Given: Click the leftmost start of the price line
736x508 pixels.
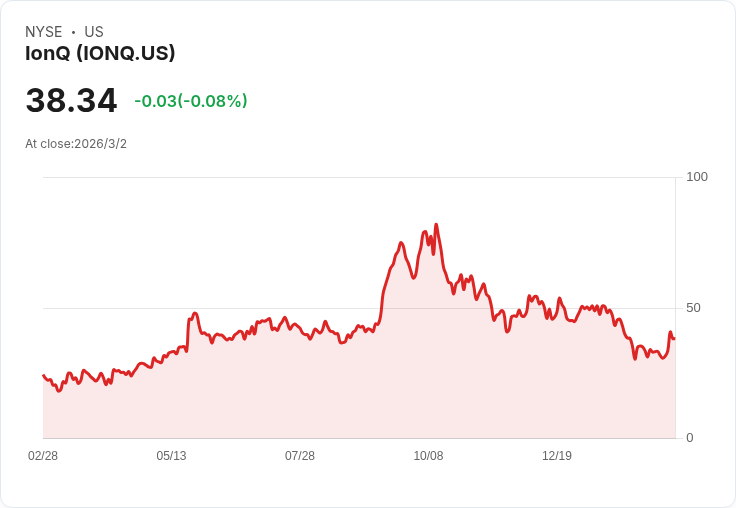Looking at the screenshot, I should point(43,375).
